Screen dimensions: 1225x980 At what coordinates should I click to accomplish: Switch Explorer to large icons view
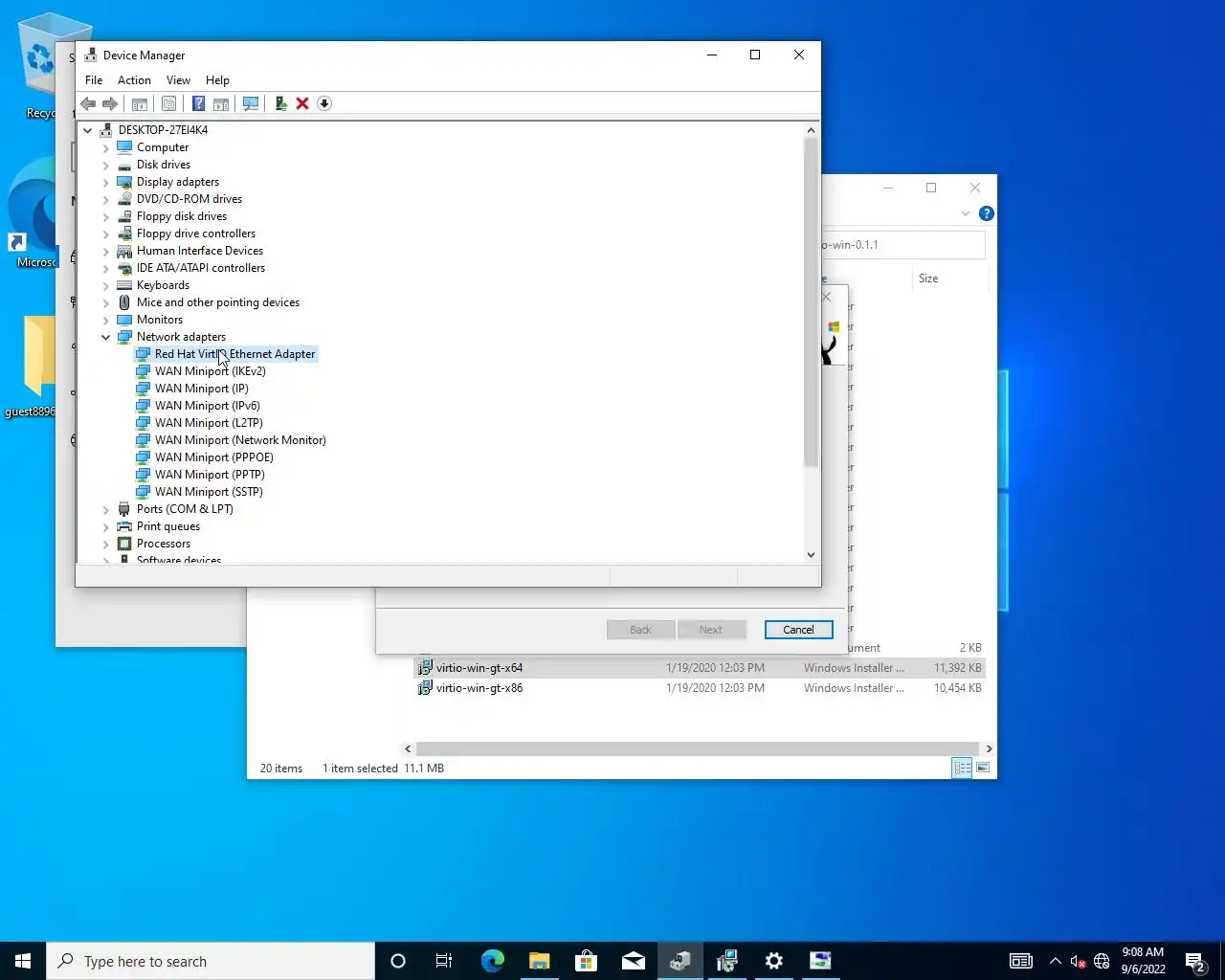[983, 768]
